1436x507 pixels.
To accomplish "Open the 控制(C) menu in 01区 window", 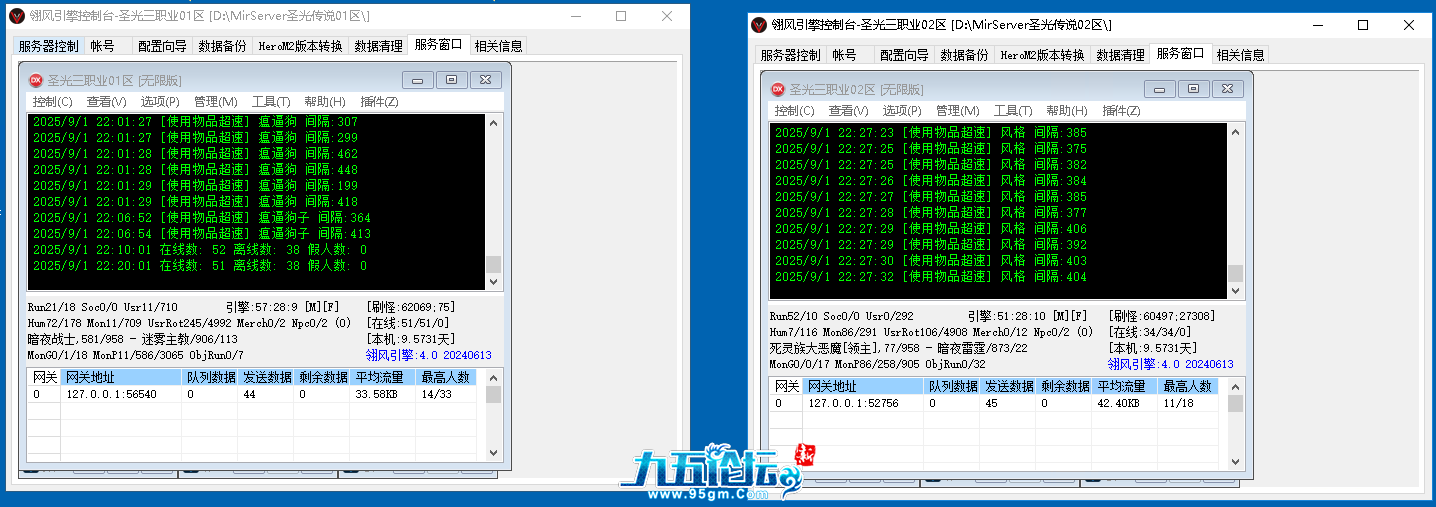I will click(52, 102).
